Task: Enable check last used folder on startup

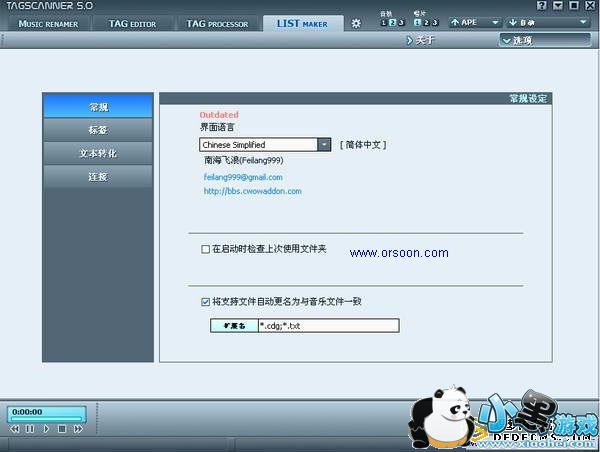Action: point(205,248)
